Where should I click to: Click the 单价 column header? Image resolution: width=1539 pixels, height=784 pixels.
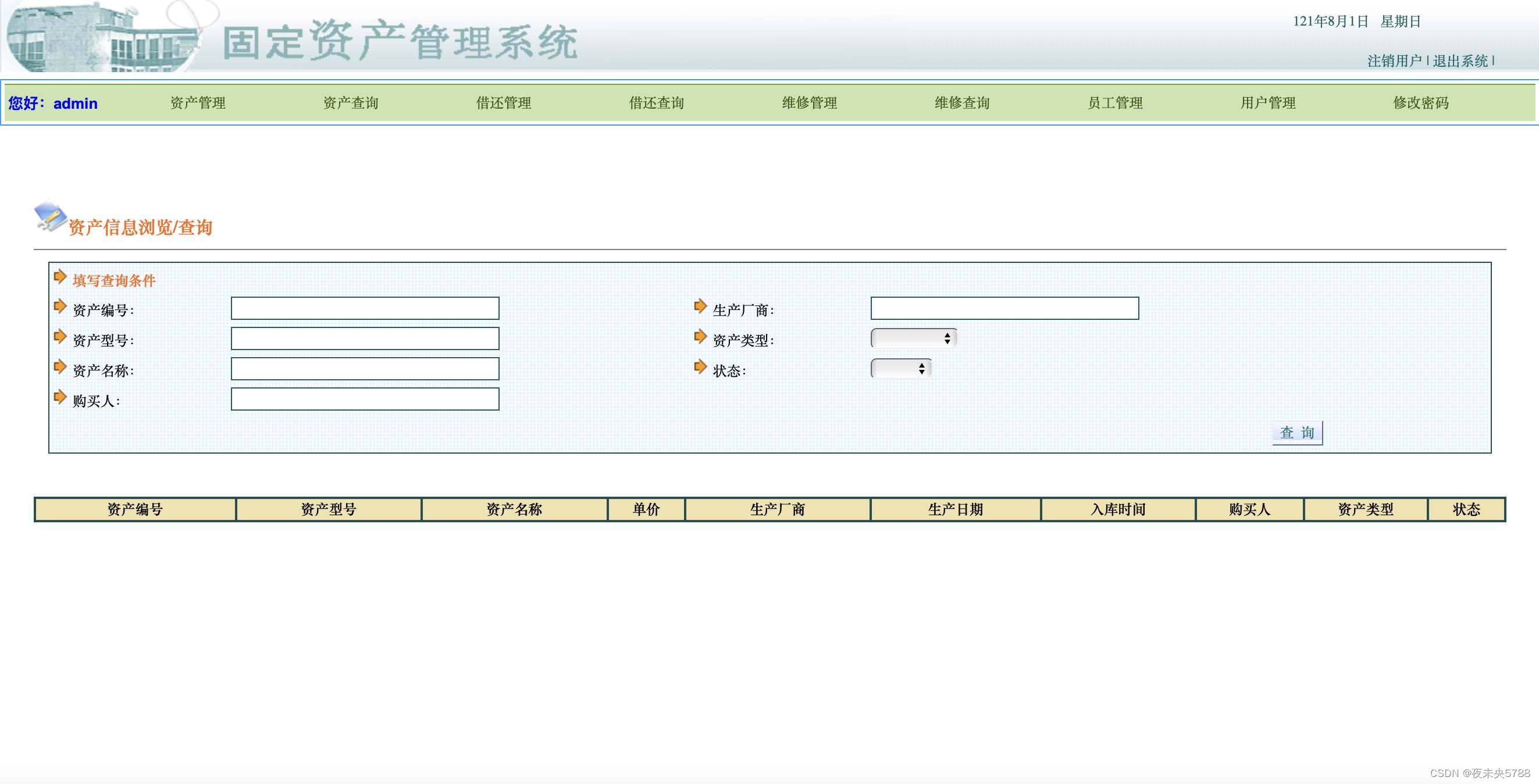tap(646, 509)
